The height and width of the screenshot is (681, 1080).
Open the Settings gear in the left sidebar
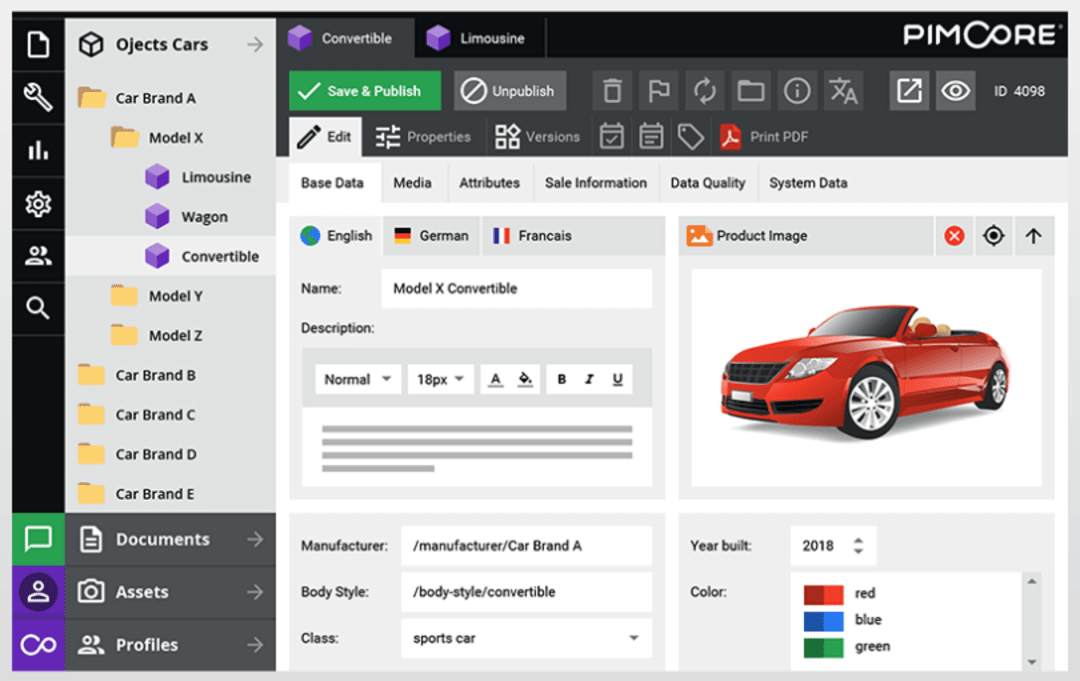point(37,203)
